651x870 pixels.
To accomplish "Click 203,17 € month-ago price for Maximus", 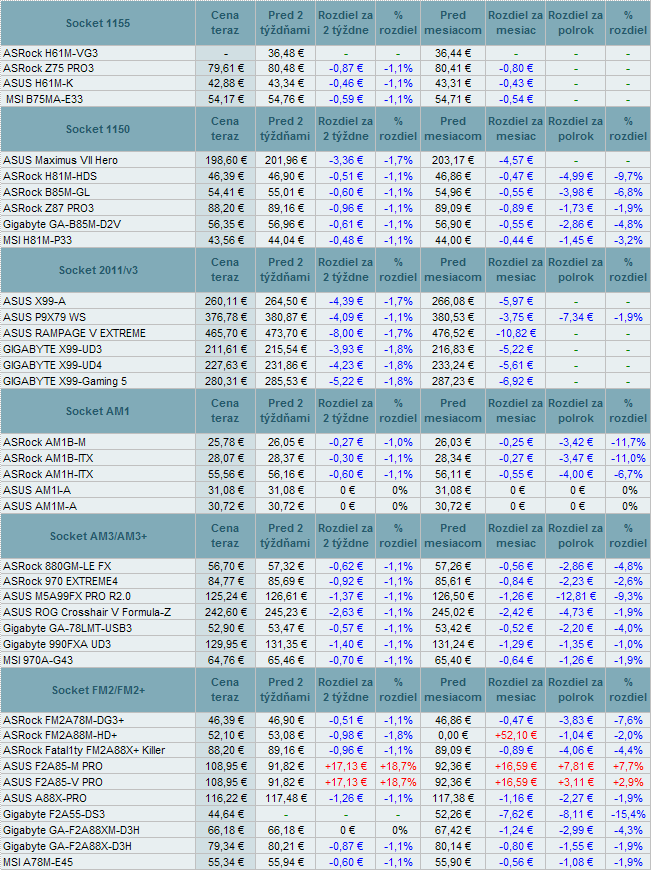I will (x=452, y=160).
